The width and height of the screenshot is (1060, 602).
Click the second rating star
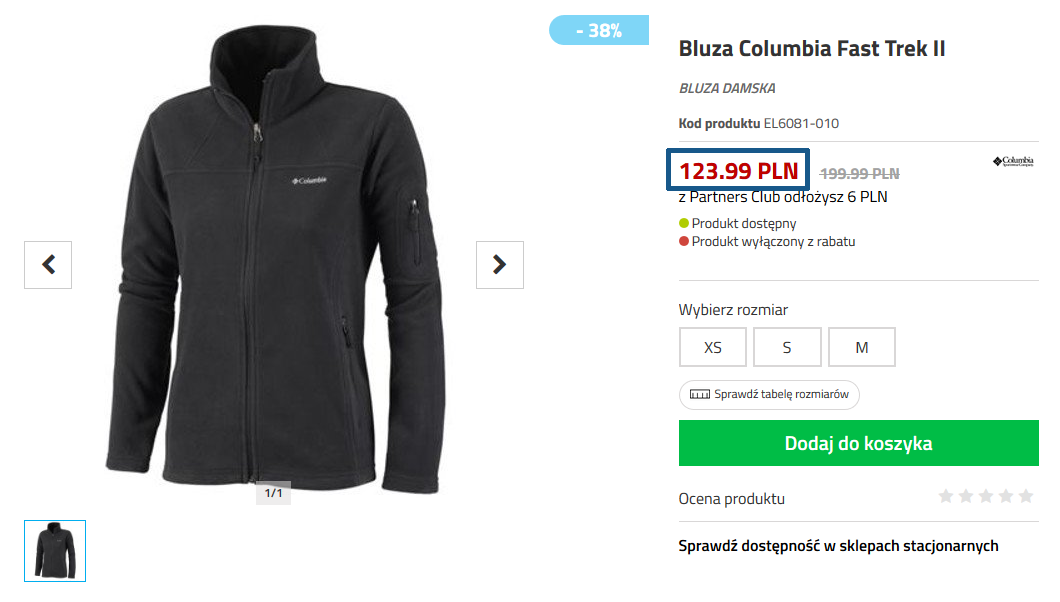[x=966, y=496]
